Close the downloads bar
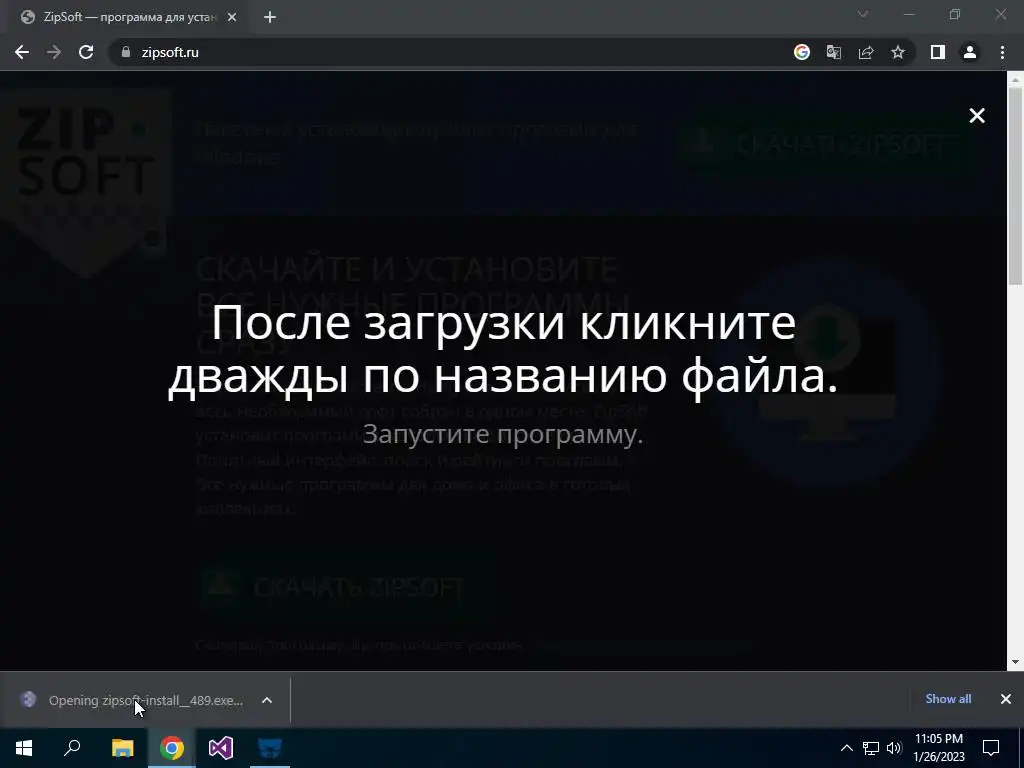Screen dimensions: 1024x768 click(x=1006, y=699)
